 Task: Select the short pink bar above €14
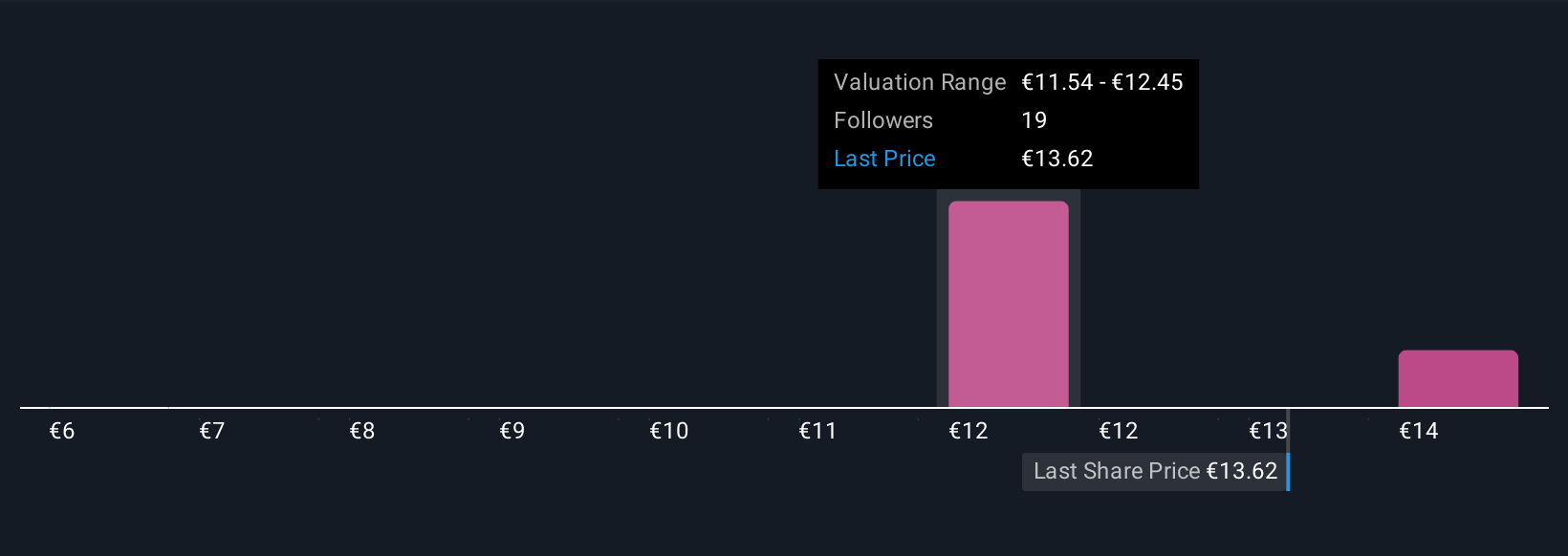(x=1458, y=378)
